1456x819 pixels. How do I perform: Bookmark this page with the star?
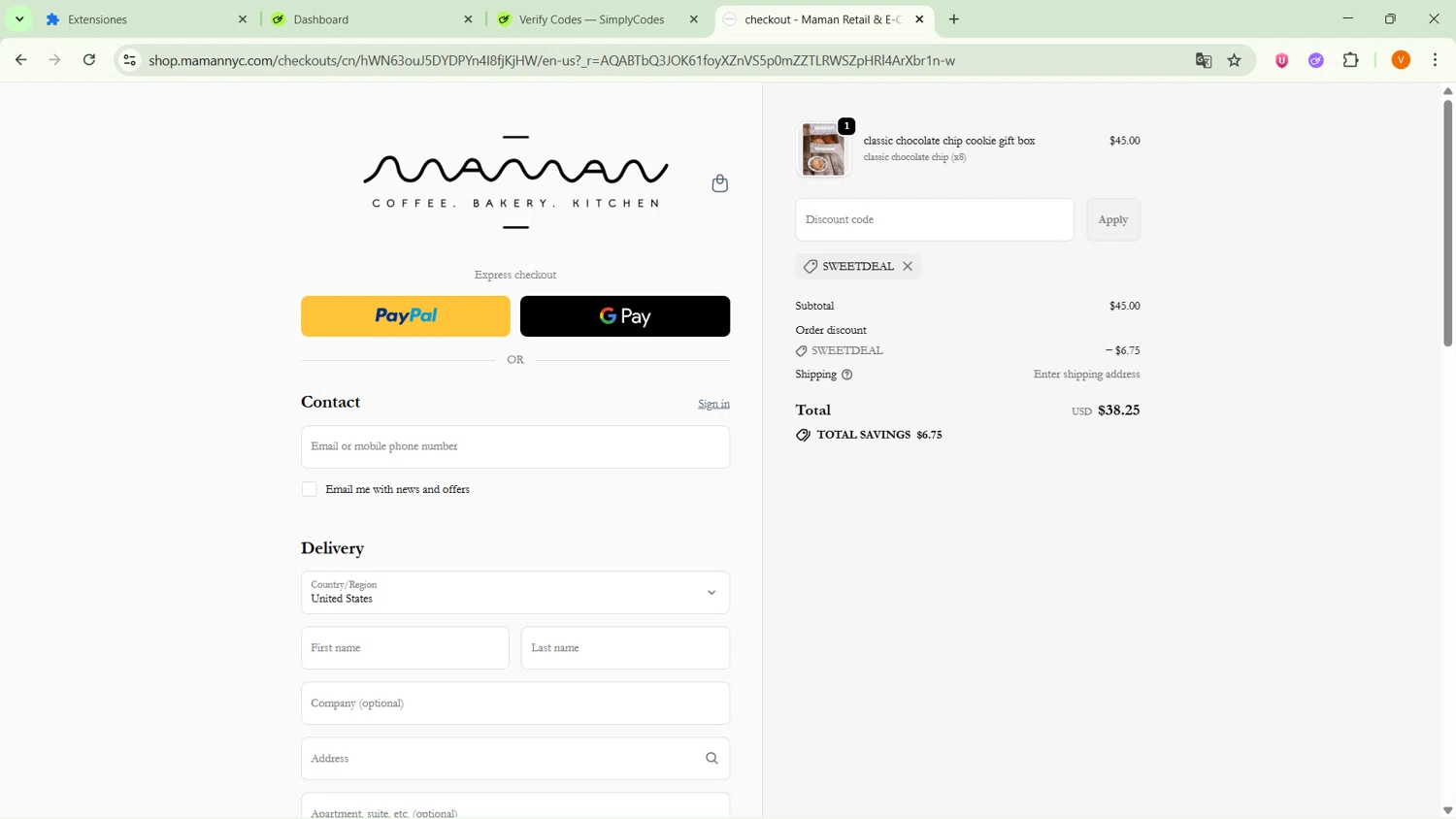click(x=1235, y=60)
